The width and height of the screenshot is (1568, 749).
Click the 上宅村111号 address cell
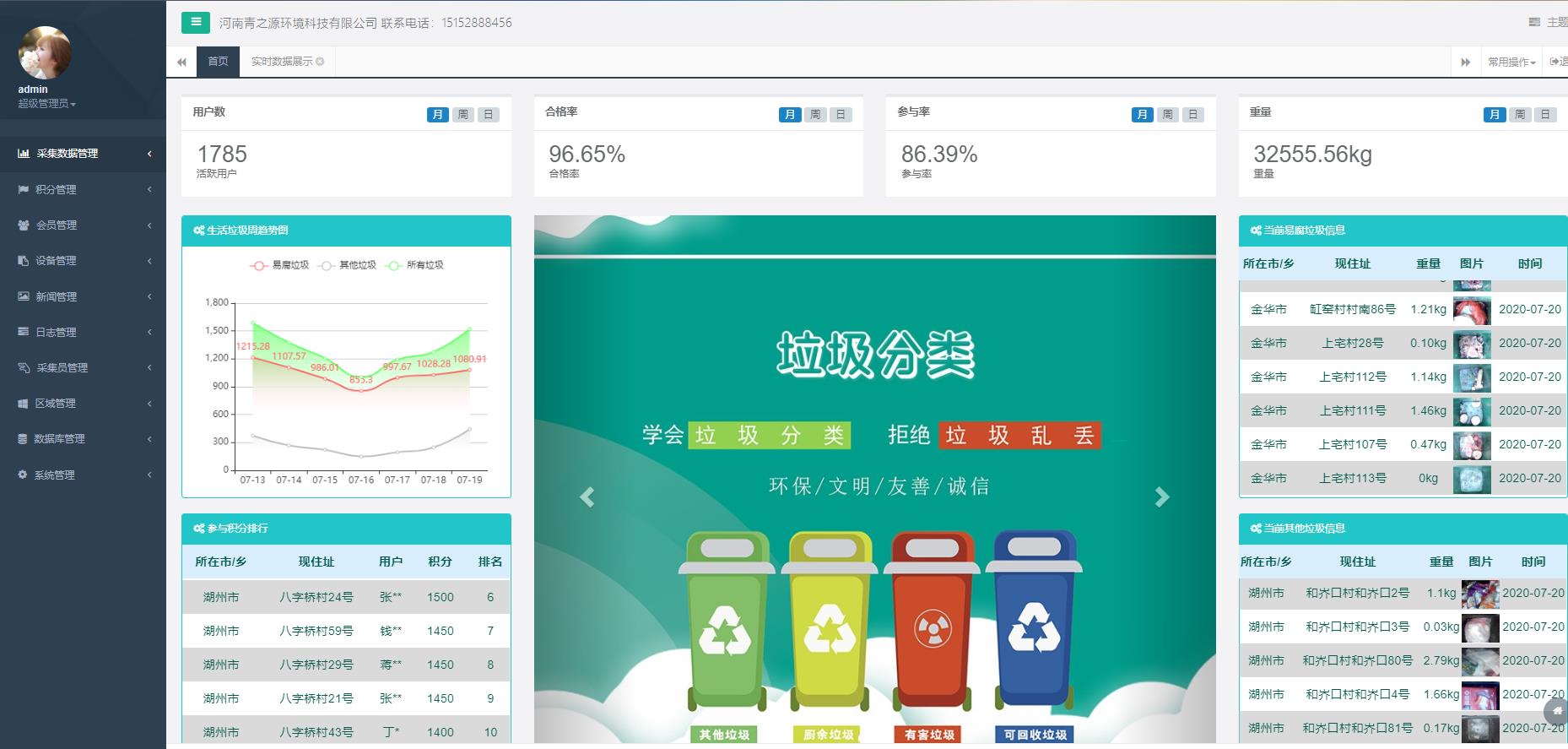[x=1353, y=411]
